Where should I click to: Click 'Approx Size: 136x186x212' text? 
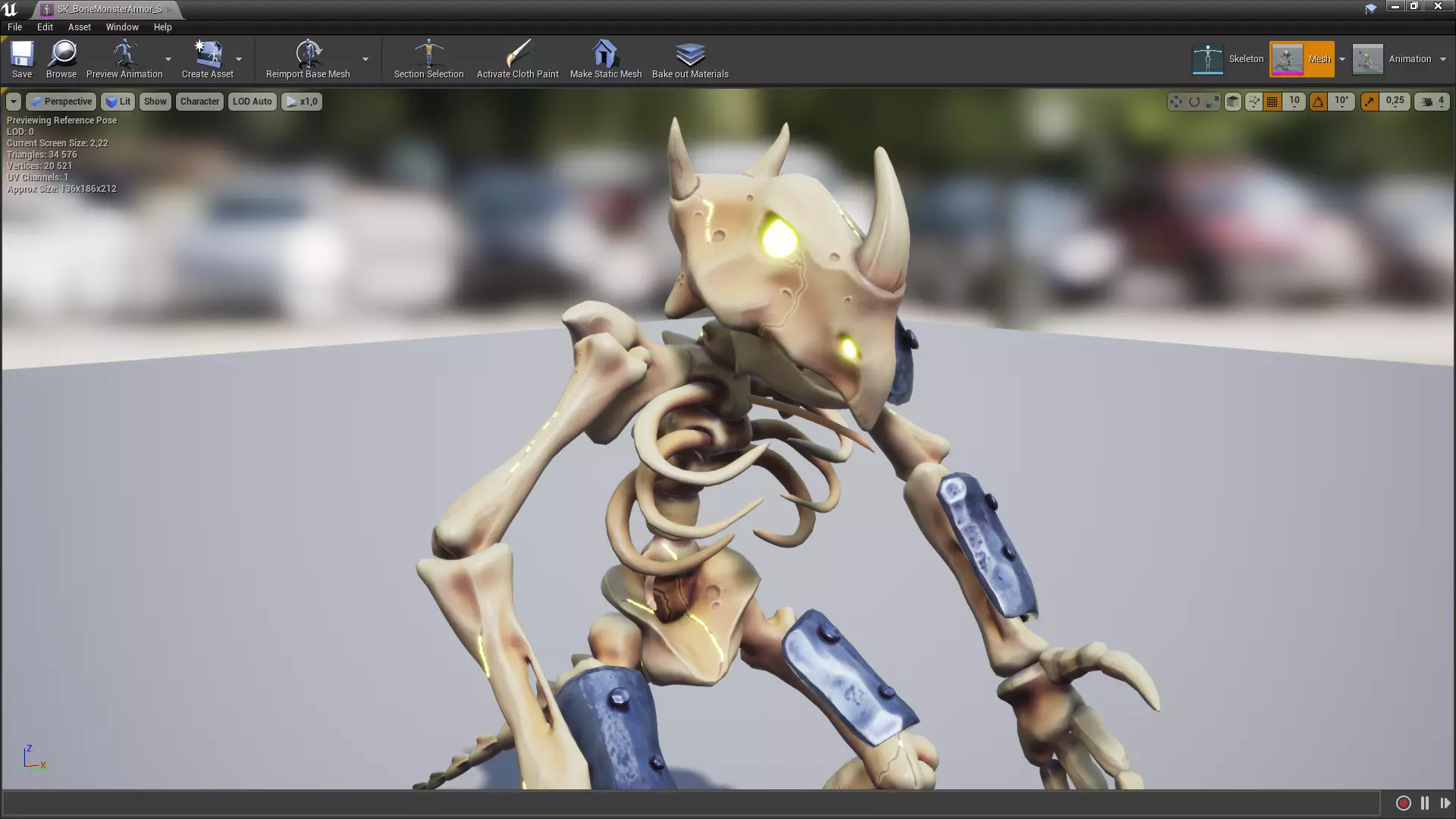coord(61,189)
